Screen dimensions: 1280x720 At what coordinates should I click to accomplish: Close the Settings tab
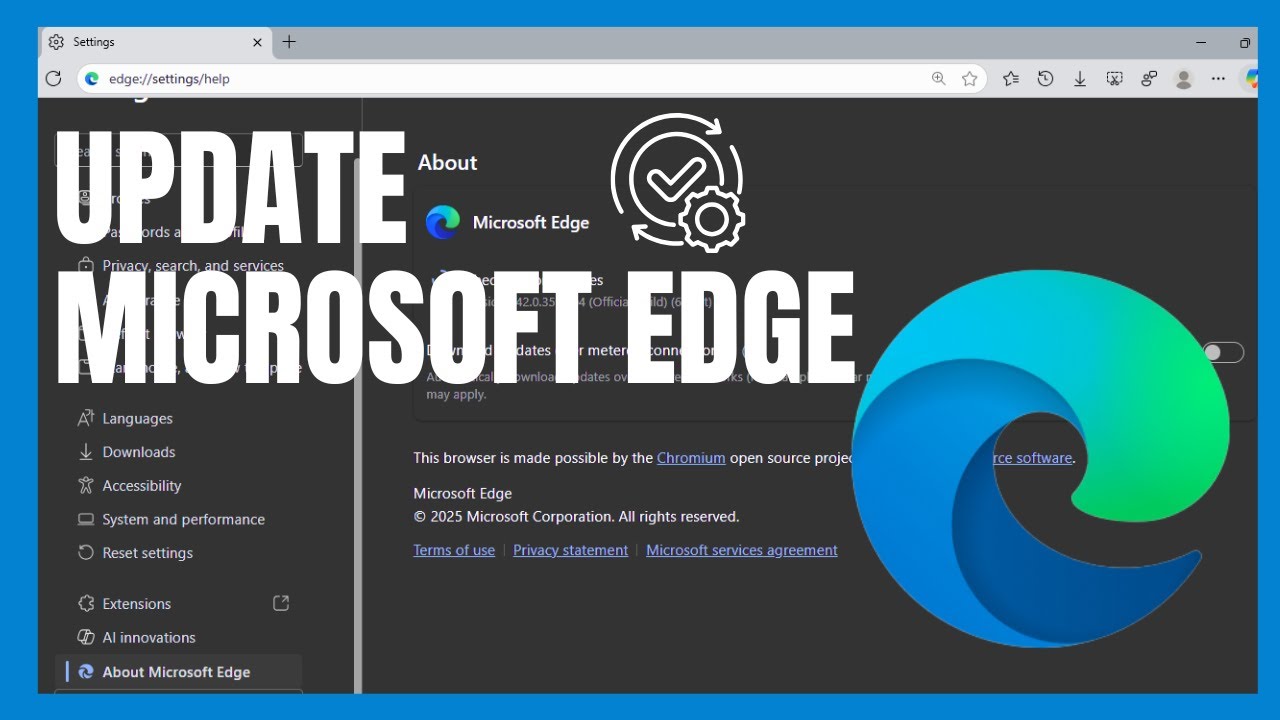tap(257, 42)
